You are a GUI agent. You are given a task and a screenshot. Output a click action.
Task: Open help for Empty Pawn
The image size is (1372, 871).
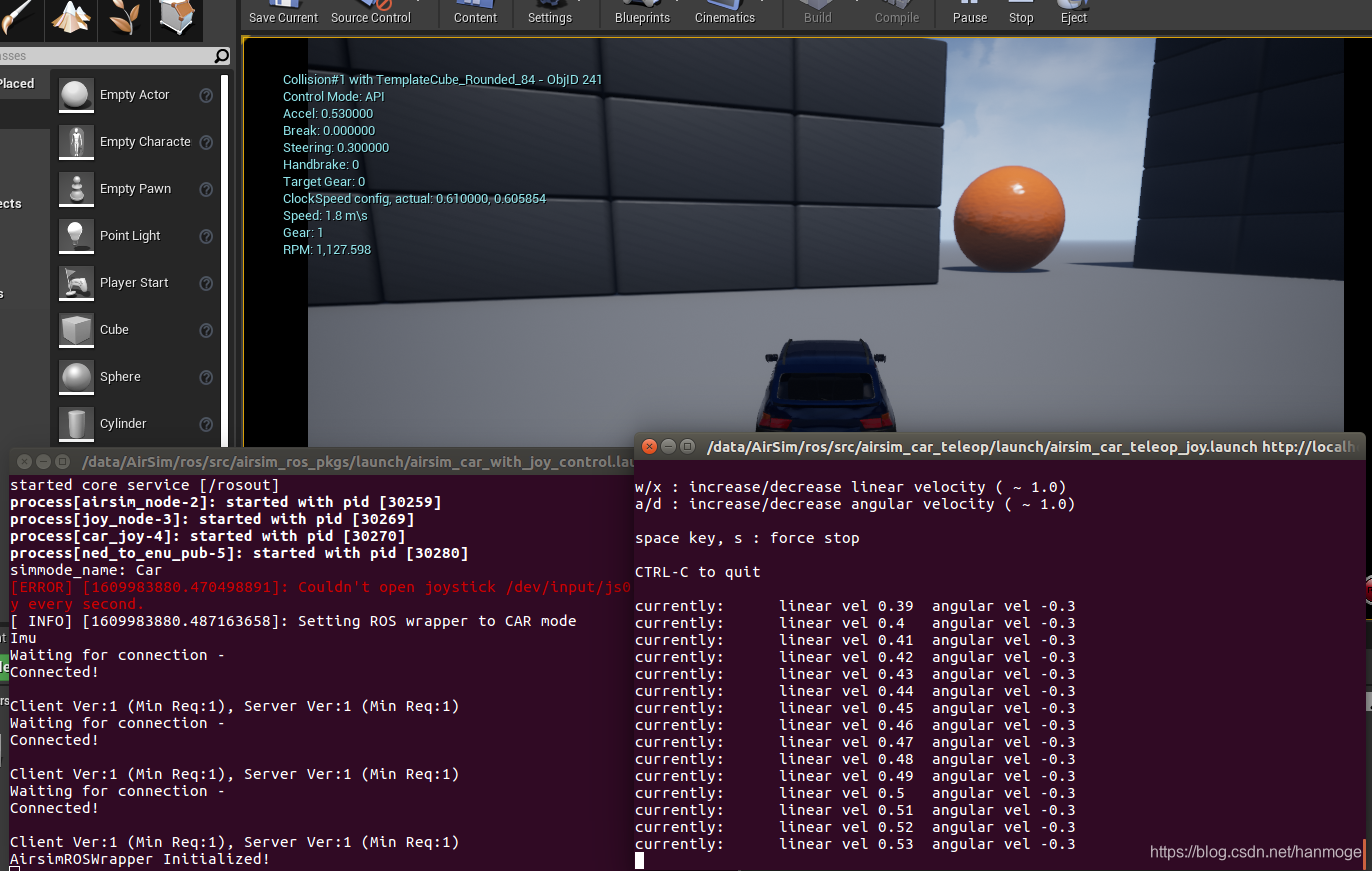tap(206, 190)
